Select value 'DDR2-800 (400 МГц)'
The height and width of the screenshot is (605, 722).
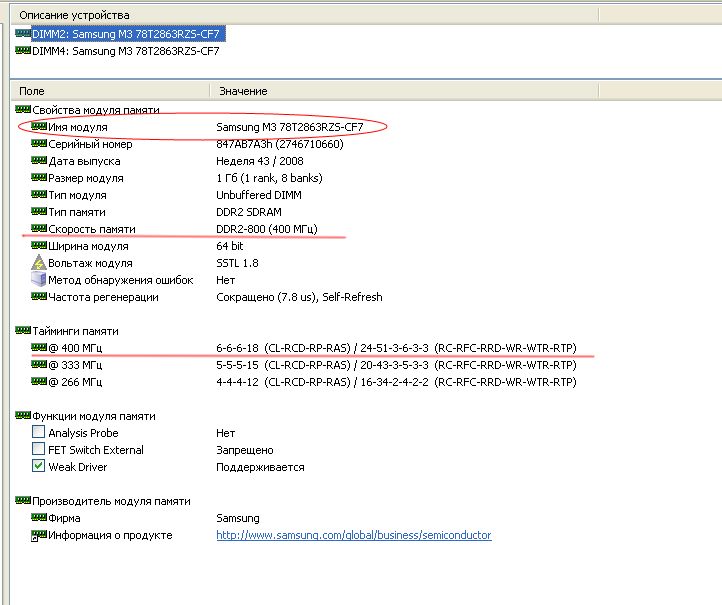coord(267,229)
